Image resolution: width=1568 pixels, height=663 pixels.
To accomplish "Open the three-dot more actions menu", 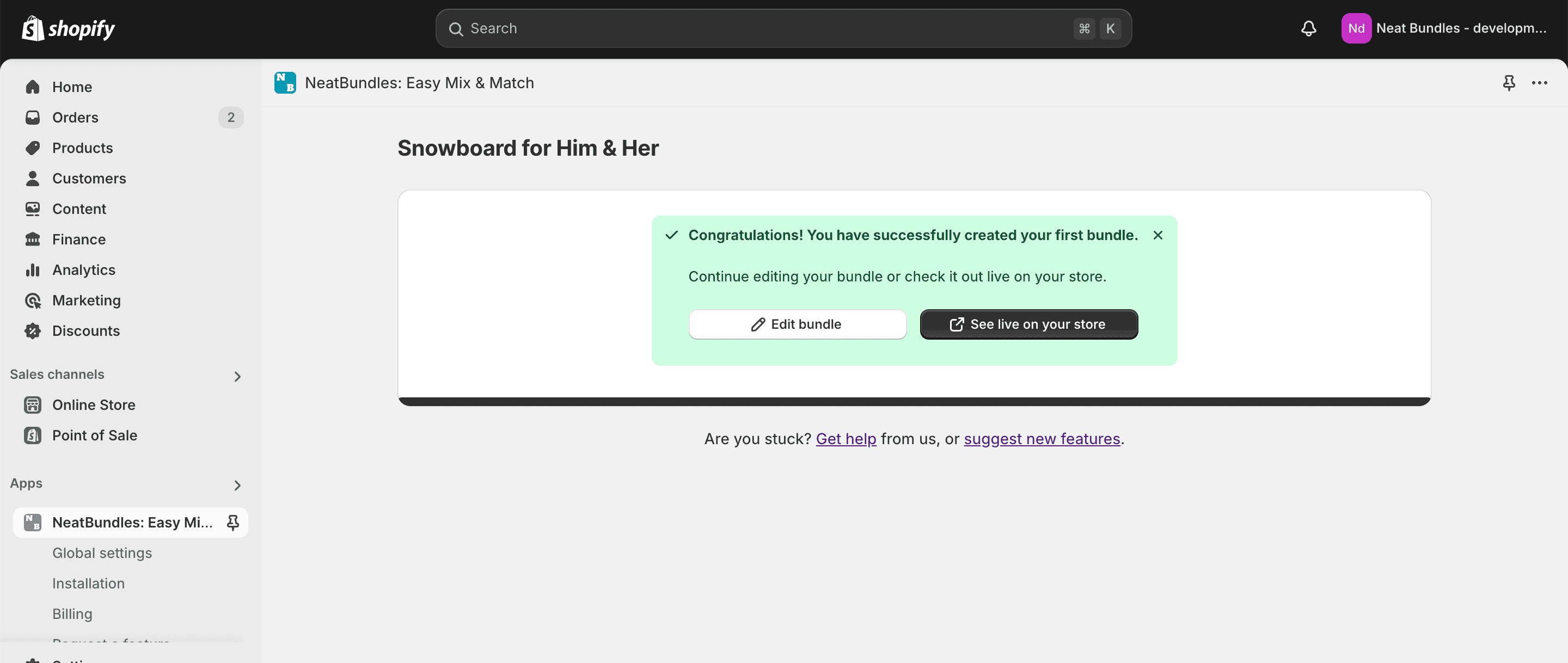I will (x=1539, y=83).
